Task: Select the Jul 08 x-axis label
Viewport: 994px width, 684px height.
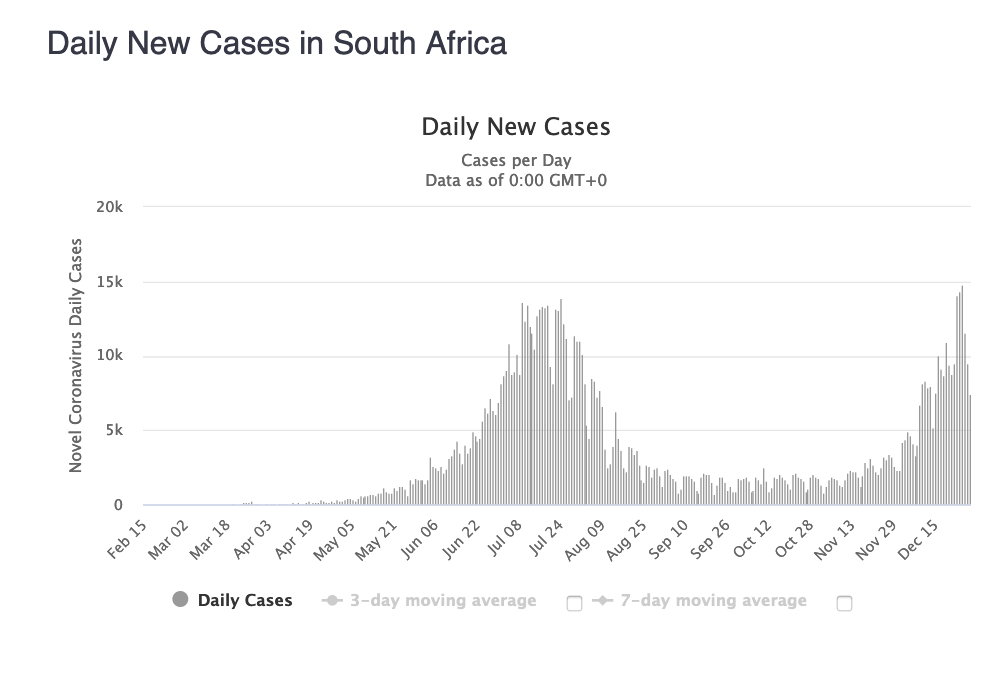Action: pos(505,538)
